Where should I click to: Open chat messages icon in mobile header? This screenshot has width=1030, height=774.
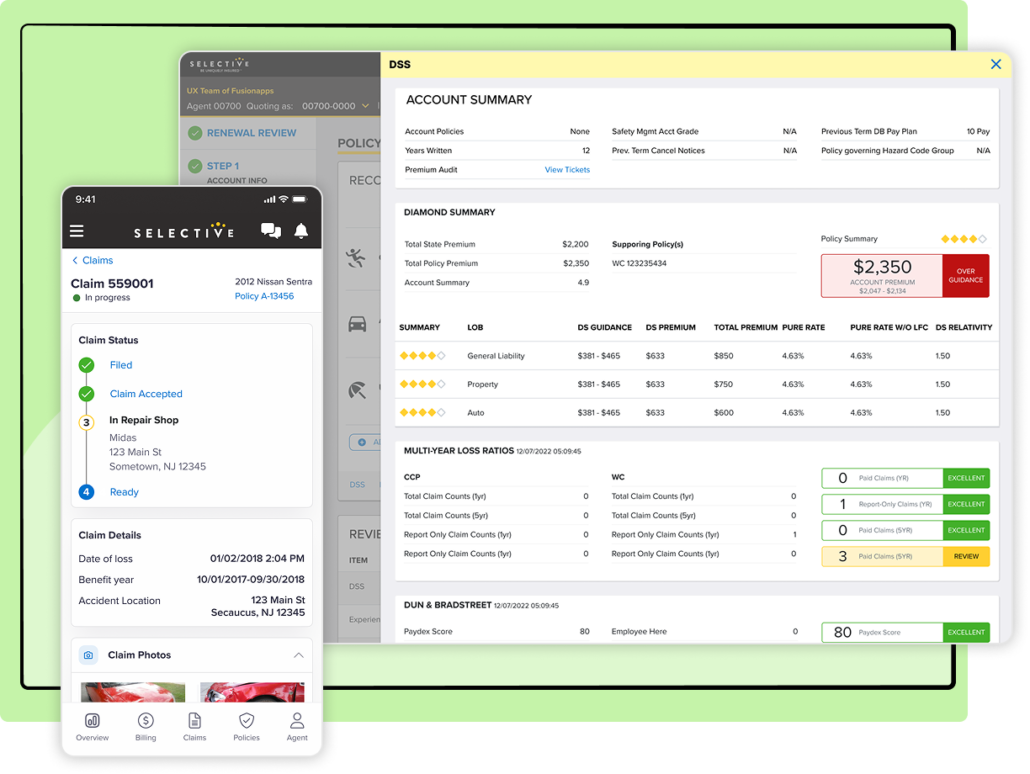coord(271,231)
